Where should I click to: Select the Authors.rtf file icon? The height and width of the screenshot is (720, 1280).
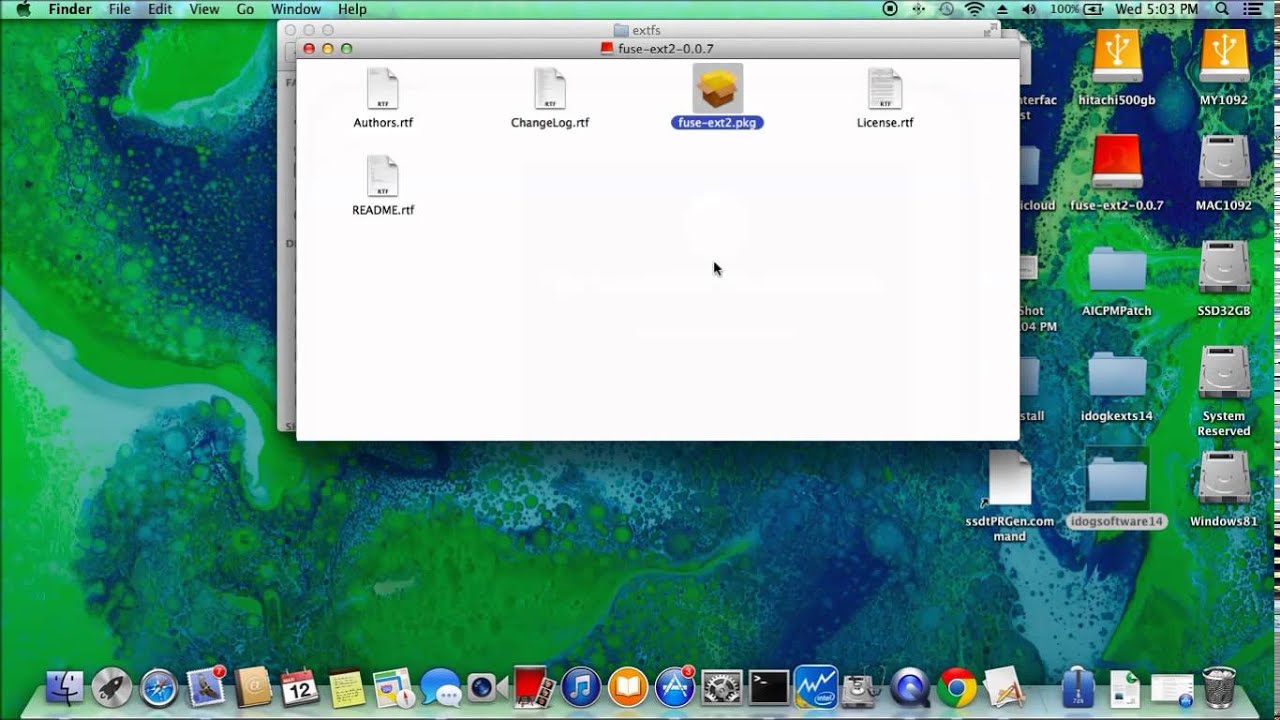click(x=383, y=89)
